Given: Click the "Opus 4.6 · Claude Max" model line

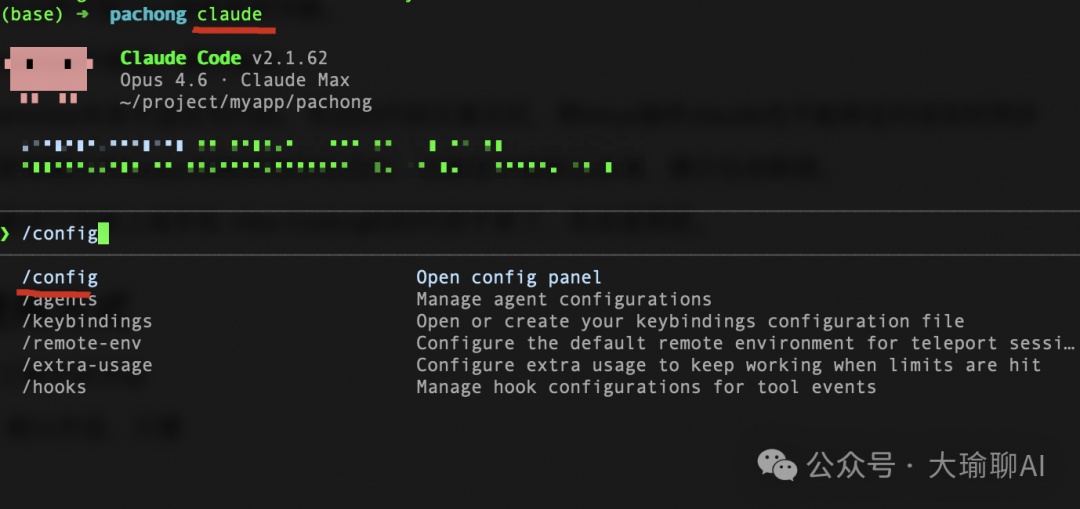Looking at the screenshot, I should pos(235,80).
